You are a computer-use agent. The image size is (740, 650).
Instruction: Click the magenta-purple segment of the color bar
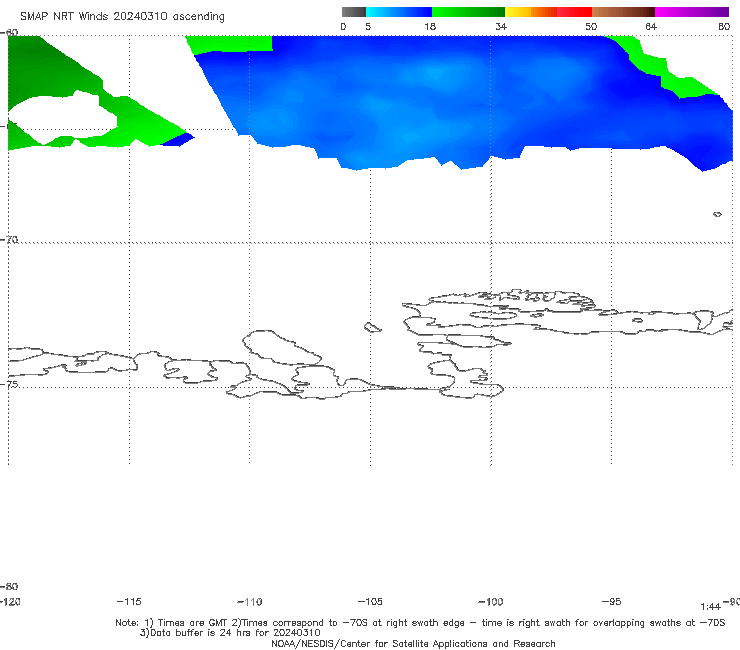click(x=692, y=12)
